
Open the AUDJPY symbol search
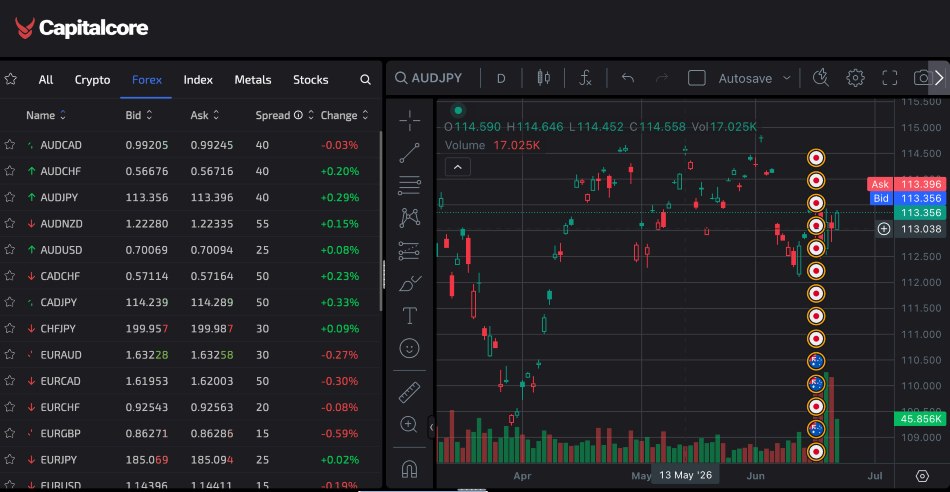[x=428, y=78]
